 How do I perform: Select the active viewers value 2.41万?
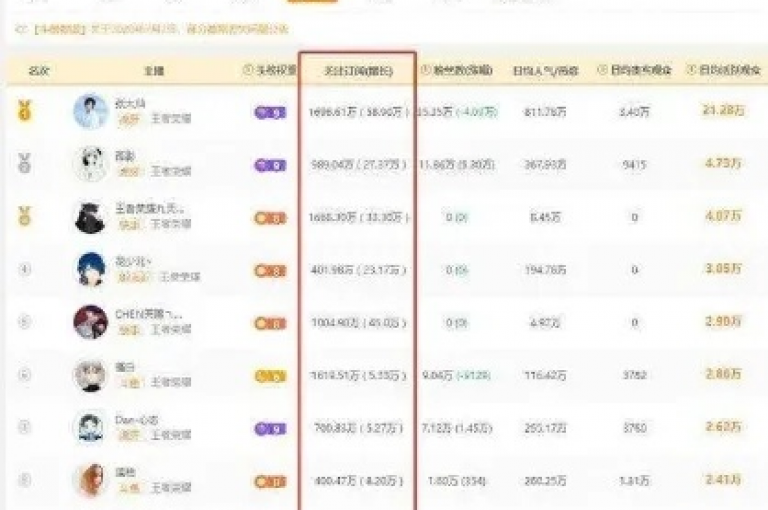click(x=723, y=480)
